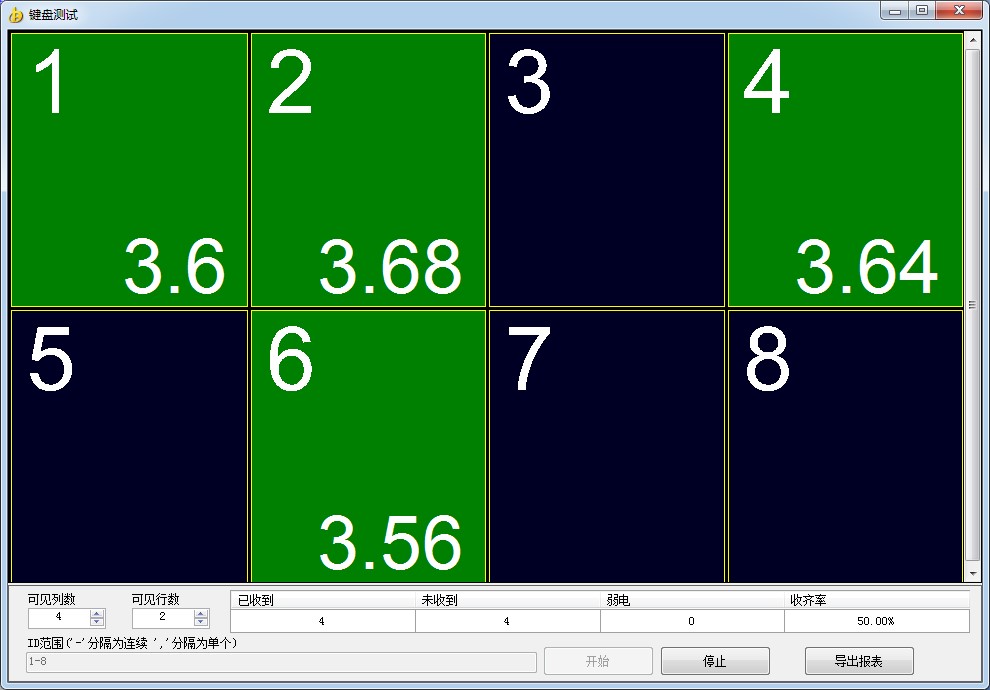The height and width of the screenshot is (690, 990).
Task: Decrease the 可见行数 value with down arrow
Action: click(201, 622)
